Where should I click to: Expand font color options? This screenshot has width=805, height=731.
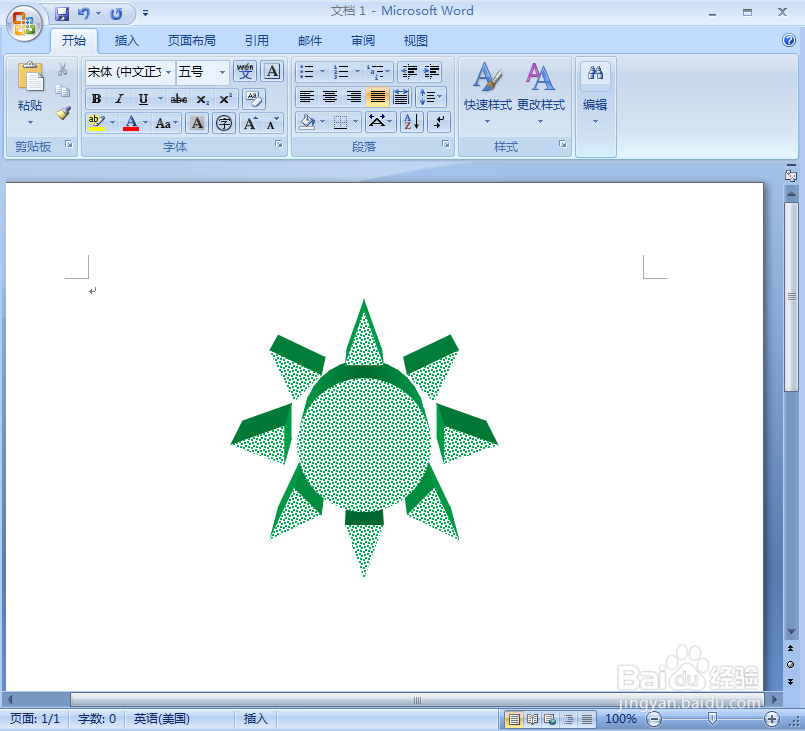[146, 123]
